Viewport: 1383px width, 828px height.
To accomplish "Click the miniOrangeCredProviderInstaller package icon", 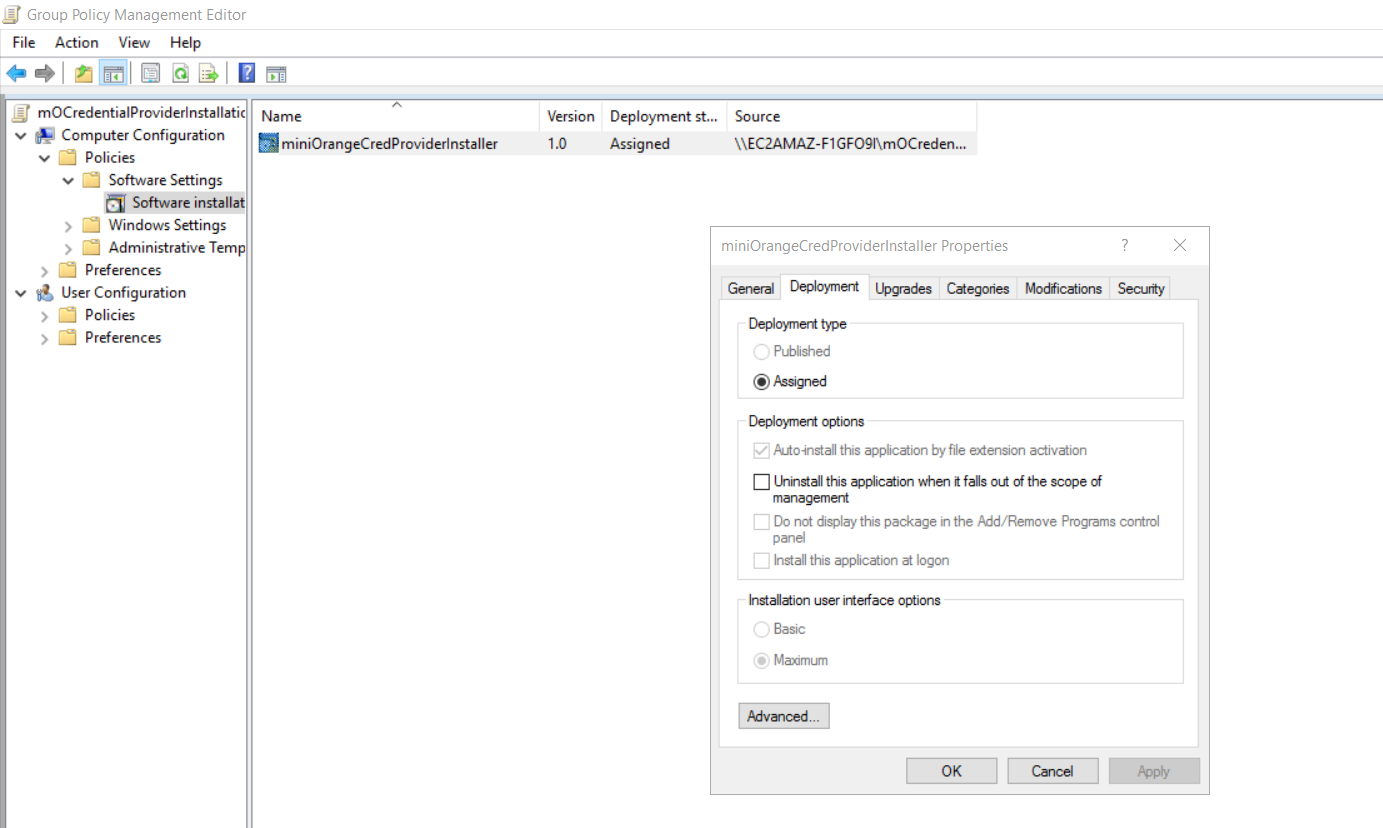I will 268,143.
